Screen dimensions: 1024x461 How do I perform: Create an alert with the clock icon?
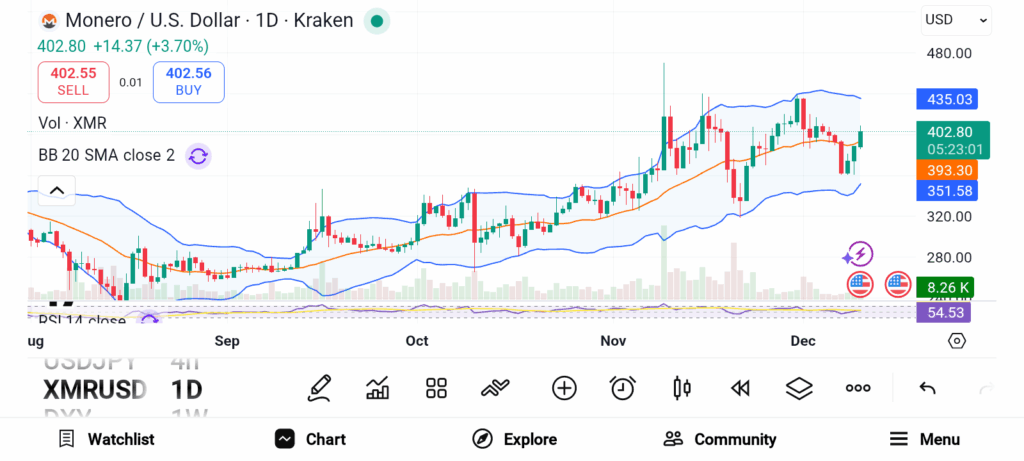click(623, 388)
